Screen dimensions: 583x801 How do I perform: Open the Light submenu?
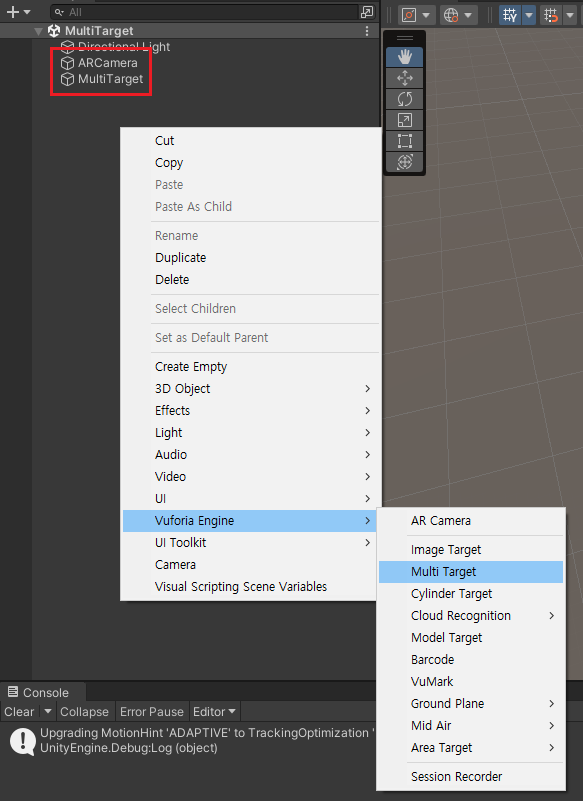(x=251, y=433)
